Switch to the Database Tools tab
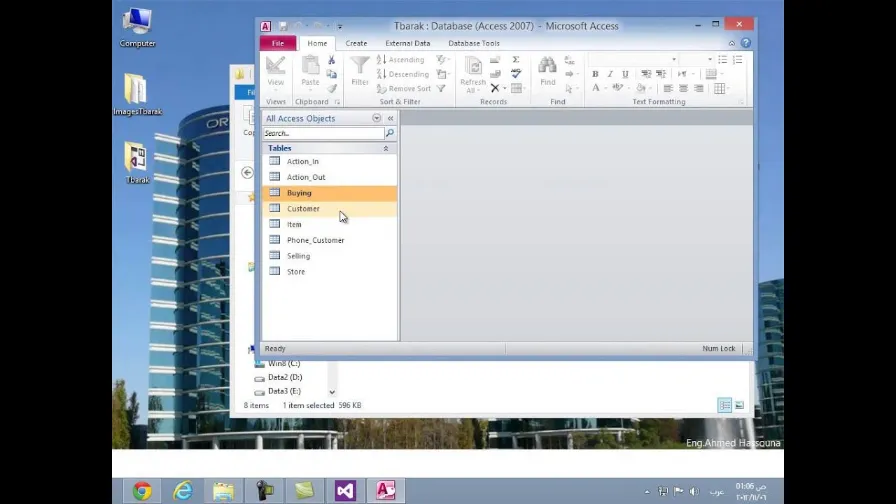896x504 pixels. pyautogui.click(x=474, y=43)
